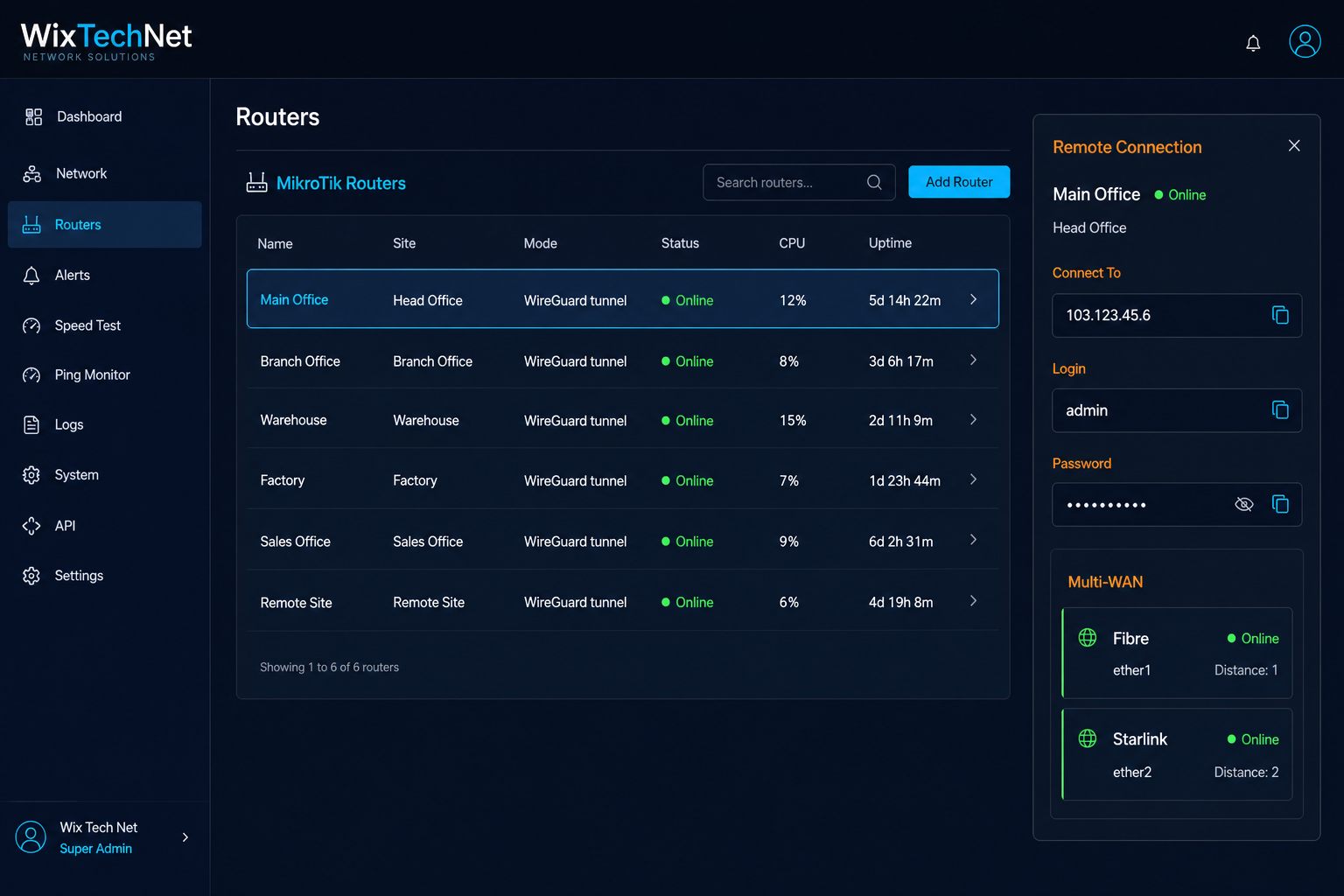The height and width of the screenshot is (896, 1344).
Task: Click the Fibre globe icon
Action: click(x=1088, y=637)
